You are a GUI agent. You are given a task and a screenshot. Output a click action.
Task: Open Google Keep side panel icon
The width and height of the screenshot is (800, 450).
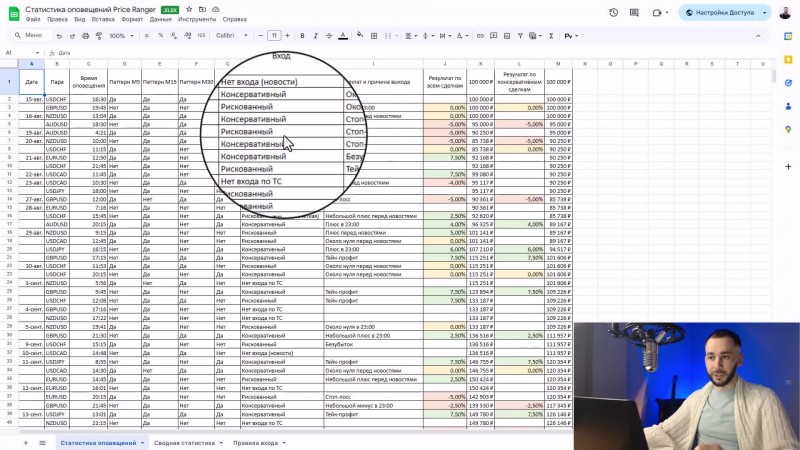pos(788,60)
